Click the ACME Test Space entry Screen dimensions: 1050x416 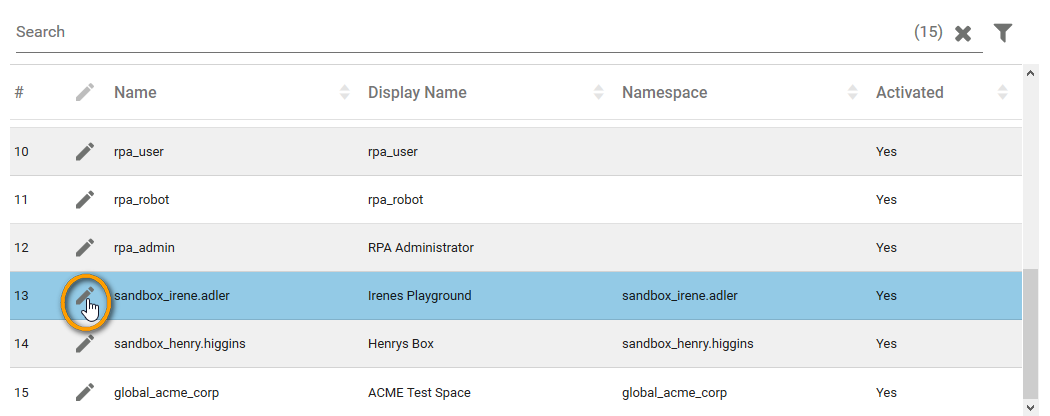[419, 392]
